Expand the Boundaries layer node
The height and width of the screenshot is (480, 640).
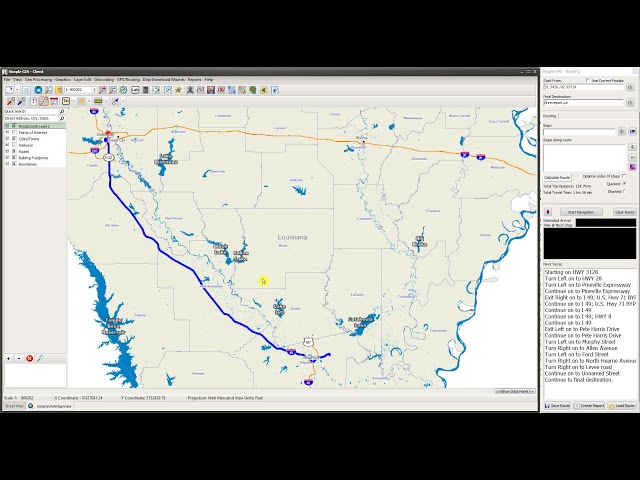click(x=7, y=164)
